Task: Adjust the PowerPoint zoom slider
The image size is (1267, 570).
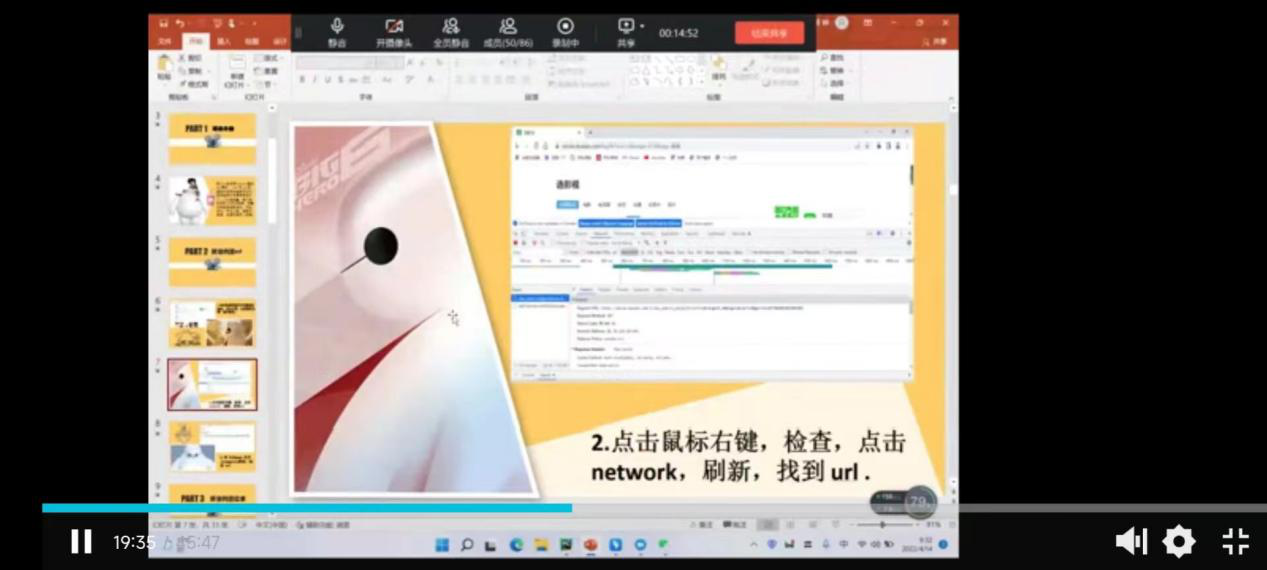Action: click(x=882, y=524)
